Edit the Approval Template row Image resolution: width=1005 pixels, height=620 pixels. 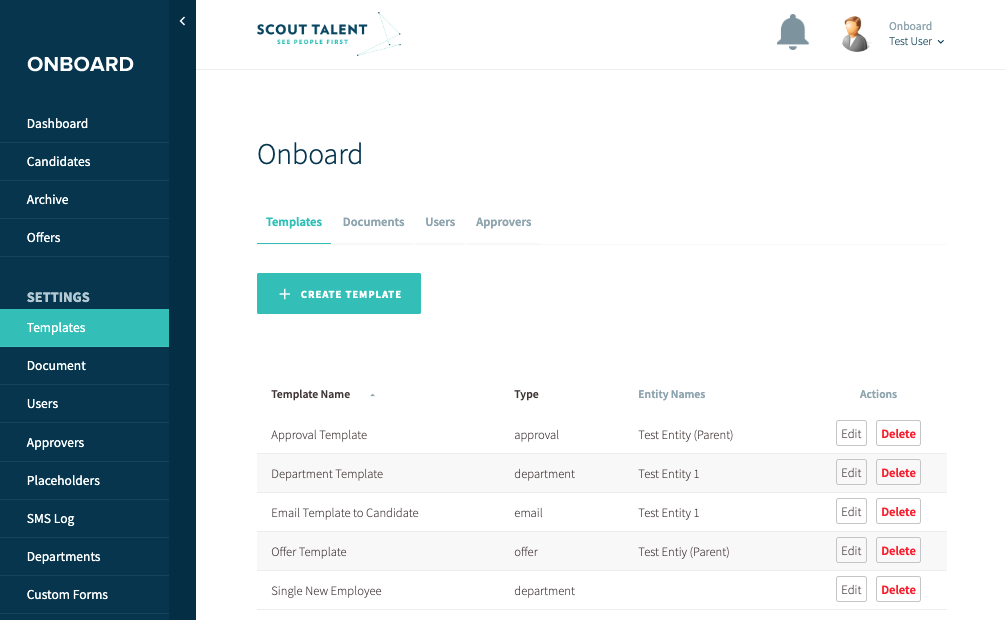(851, 433)
